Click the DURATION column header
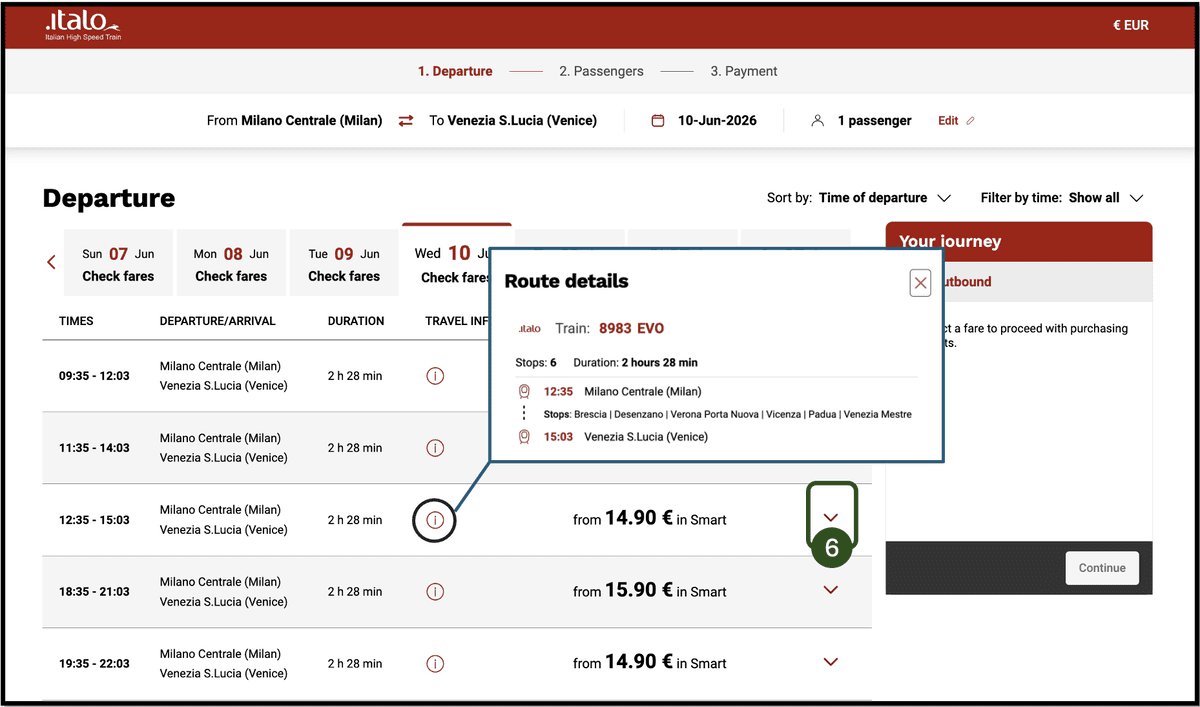 (x=356, y=321)
